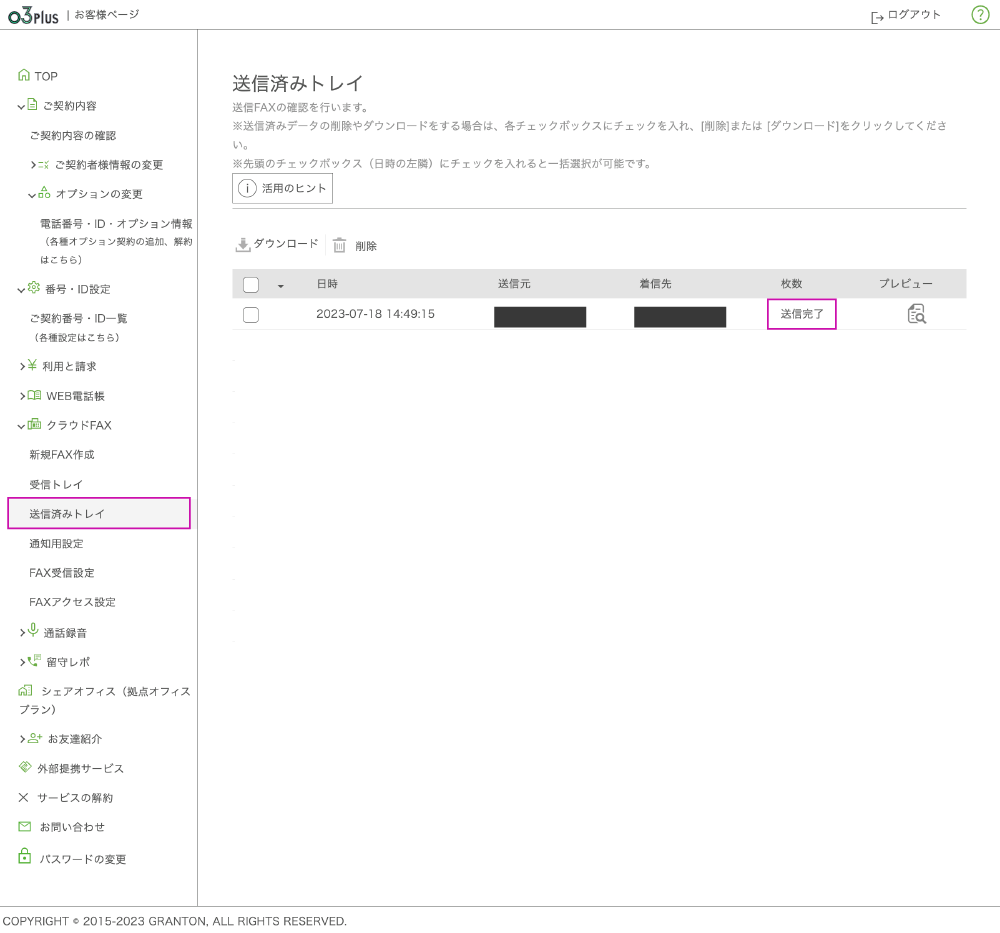1000x933 pixels.
Task: Open the preview icon for the sent fax
Action: (x=916, y=314)
